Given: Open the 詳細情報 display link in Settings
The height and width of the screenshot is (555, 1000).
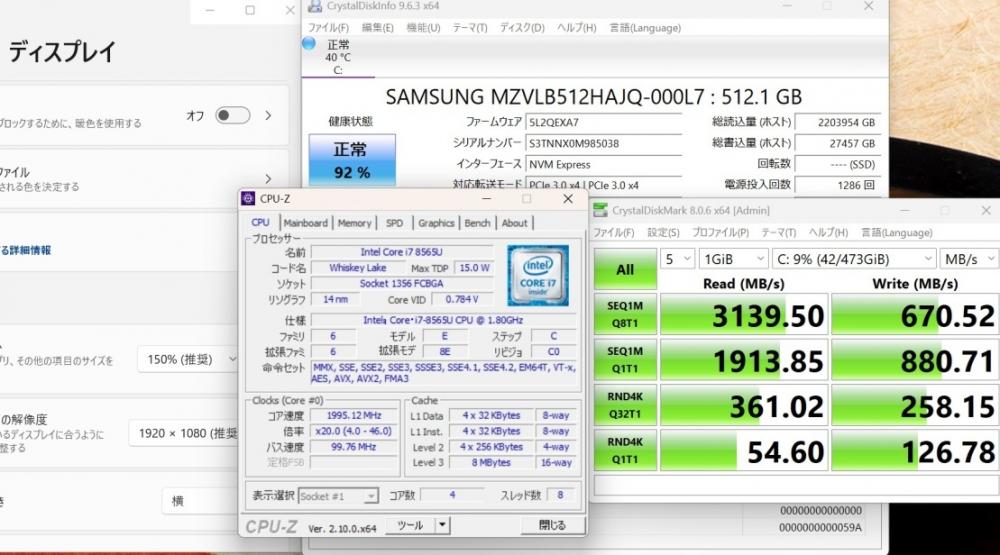Looking at the screenshot, I should click(x=26, y=250).
